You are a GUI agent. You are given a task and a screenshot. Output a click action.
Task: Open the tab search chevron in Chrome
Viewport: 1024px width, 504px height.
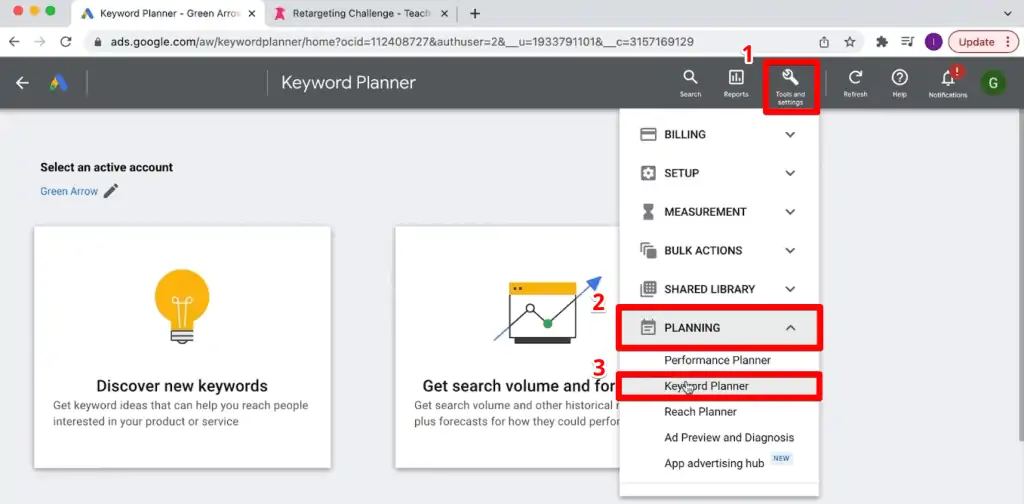[x=1007, y=13]
